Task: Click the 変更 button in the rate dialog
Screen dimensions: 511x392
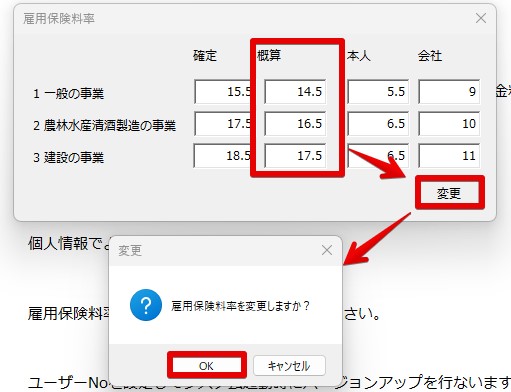Action: [449, 193]
